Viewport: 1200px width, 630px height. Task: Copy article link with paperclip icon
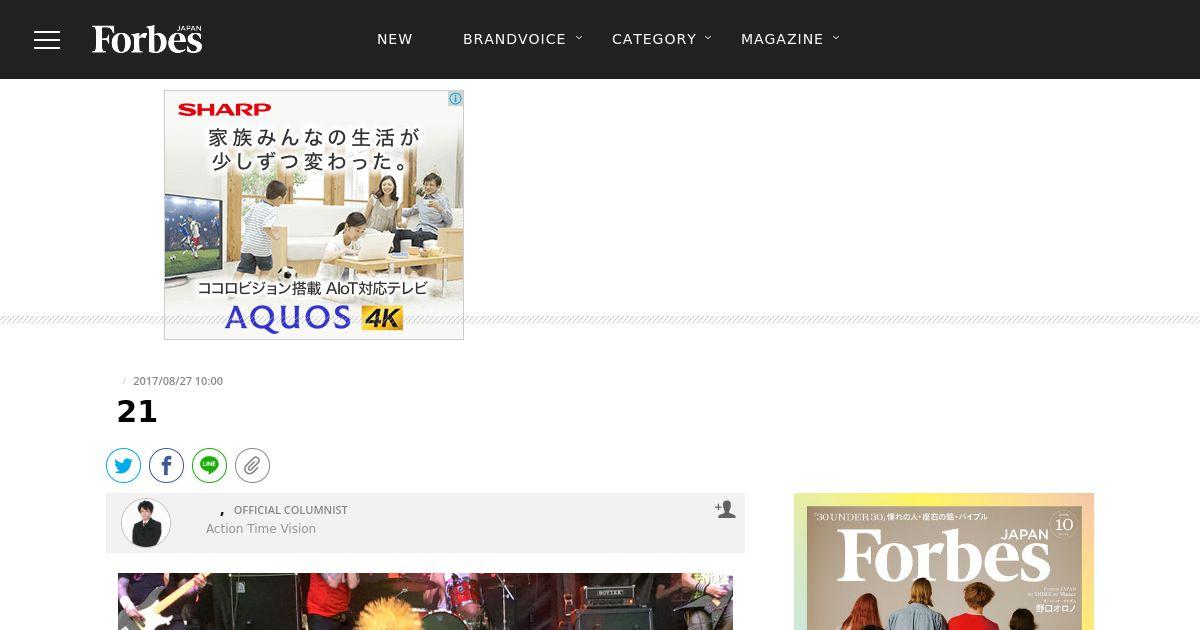(253, 465)
